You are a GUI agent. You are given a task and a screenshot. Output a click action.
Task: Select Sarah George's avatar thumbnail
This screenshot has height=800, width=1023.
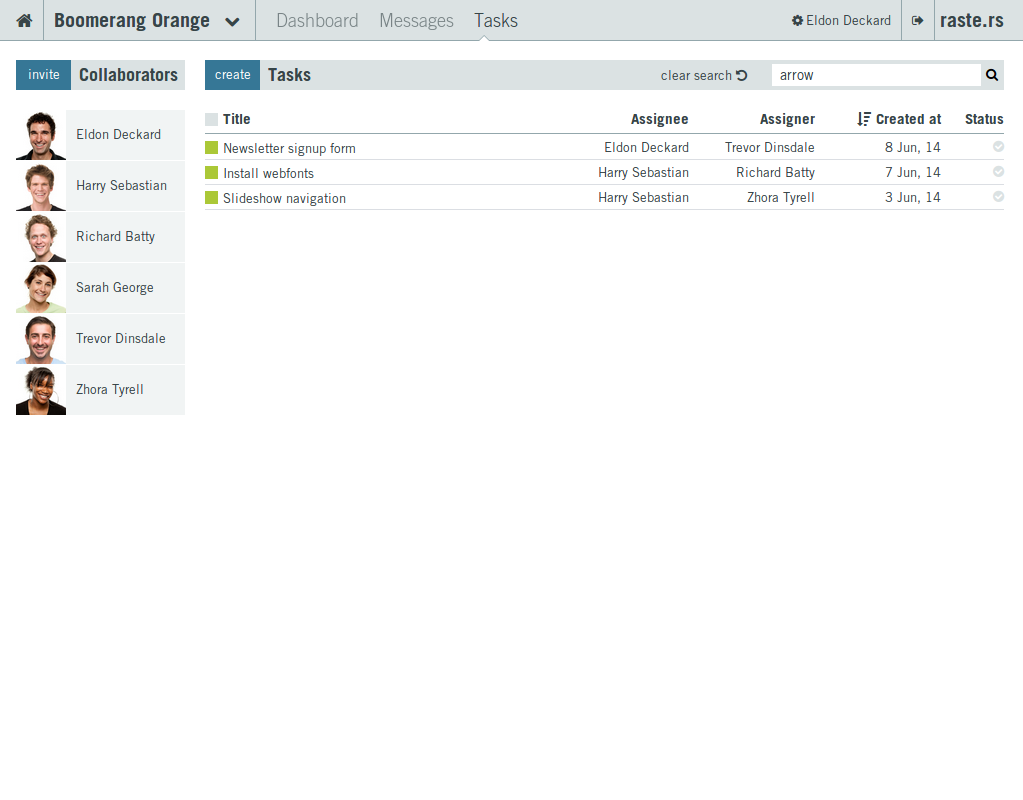pyautogui.click(x=41, y=288)
